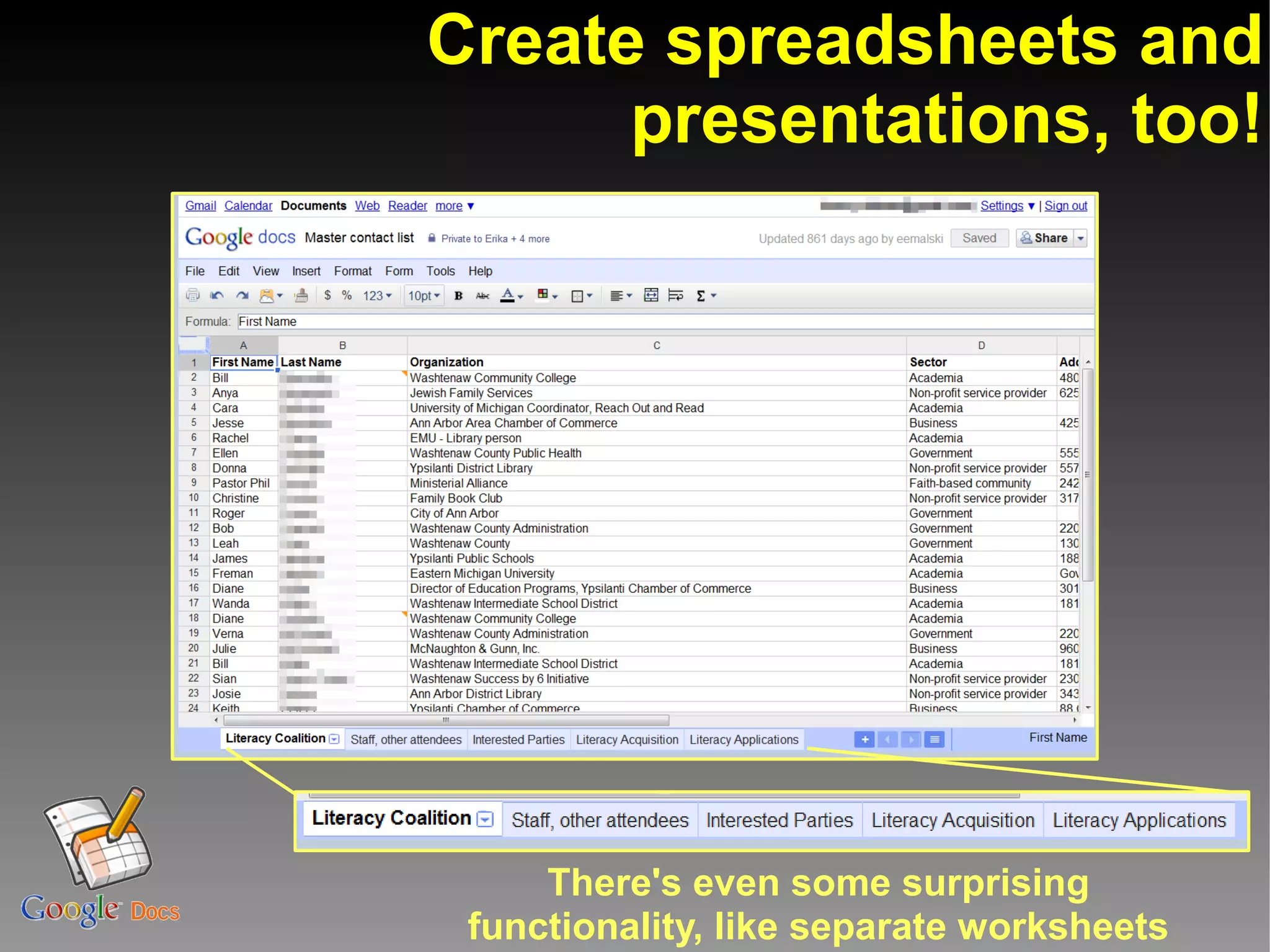Open the Format menu

click(353, 271)
